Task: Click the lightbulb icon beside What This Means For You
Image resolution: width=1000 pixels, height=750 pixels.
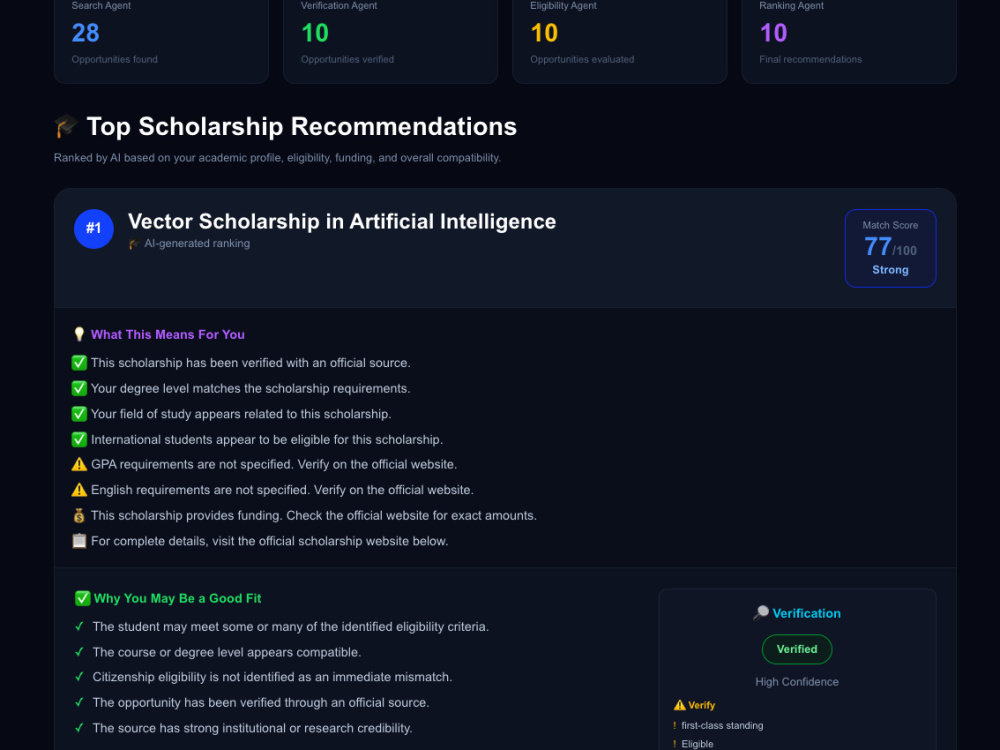Action: 79,334
